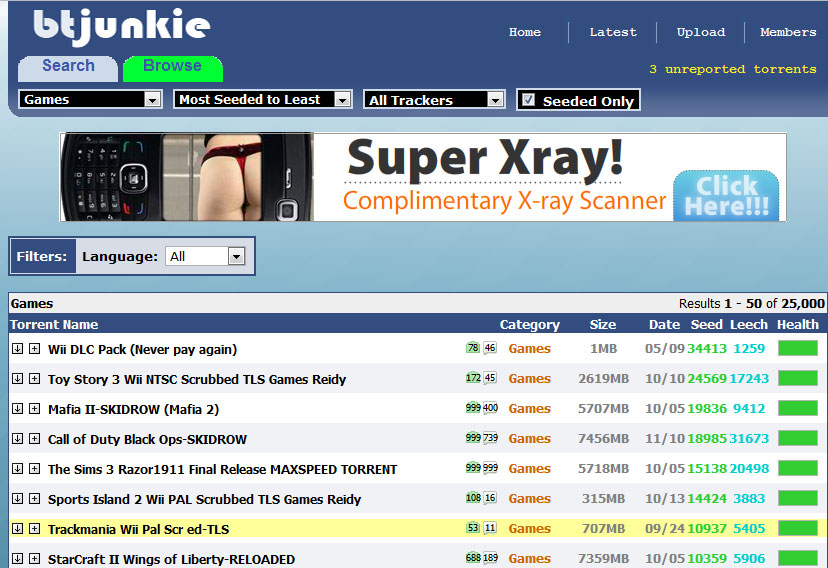Open Mafia II-SKIDROW (Mafia 2) torrent
828x568 pixels.
click(x=134, y=410)
